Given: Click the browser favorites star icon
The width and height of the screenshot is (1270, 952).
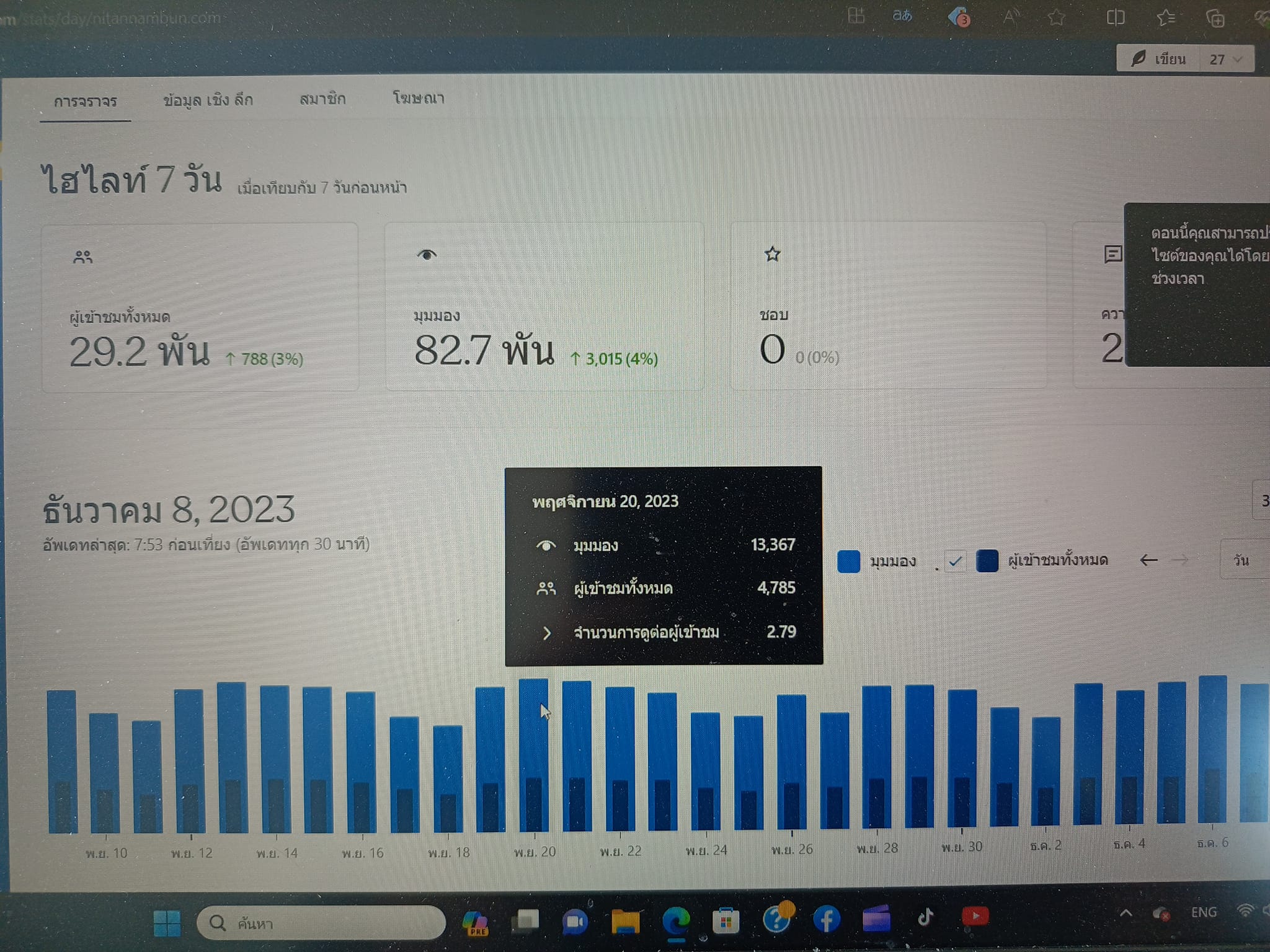Looking at the screenshot, I should pos(1056,17).
